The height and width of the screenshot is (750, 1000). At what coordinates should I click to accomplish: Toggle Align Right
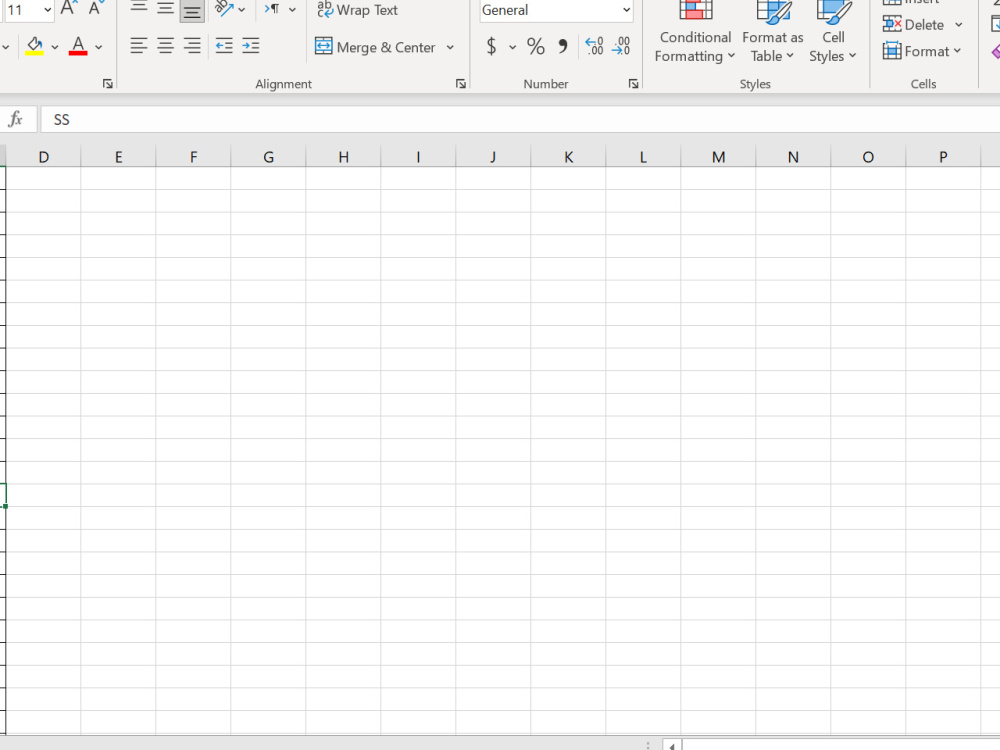pyautogui.click(x=192, y=46)
